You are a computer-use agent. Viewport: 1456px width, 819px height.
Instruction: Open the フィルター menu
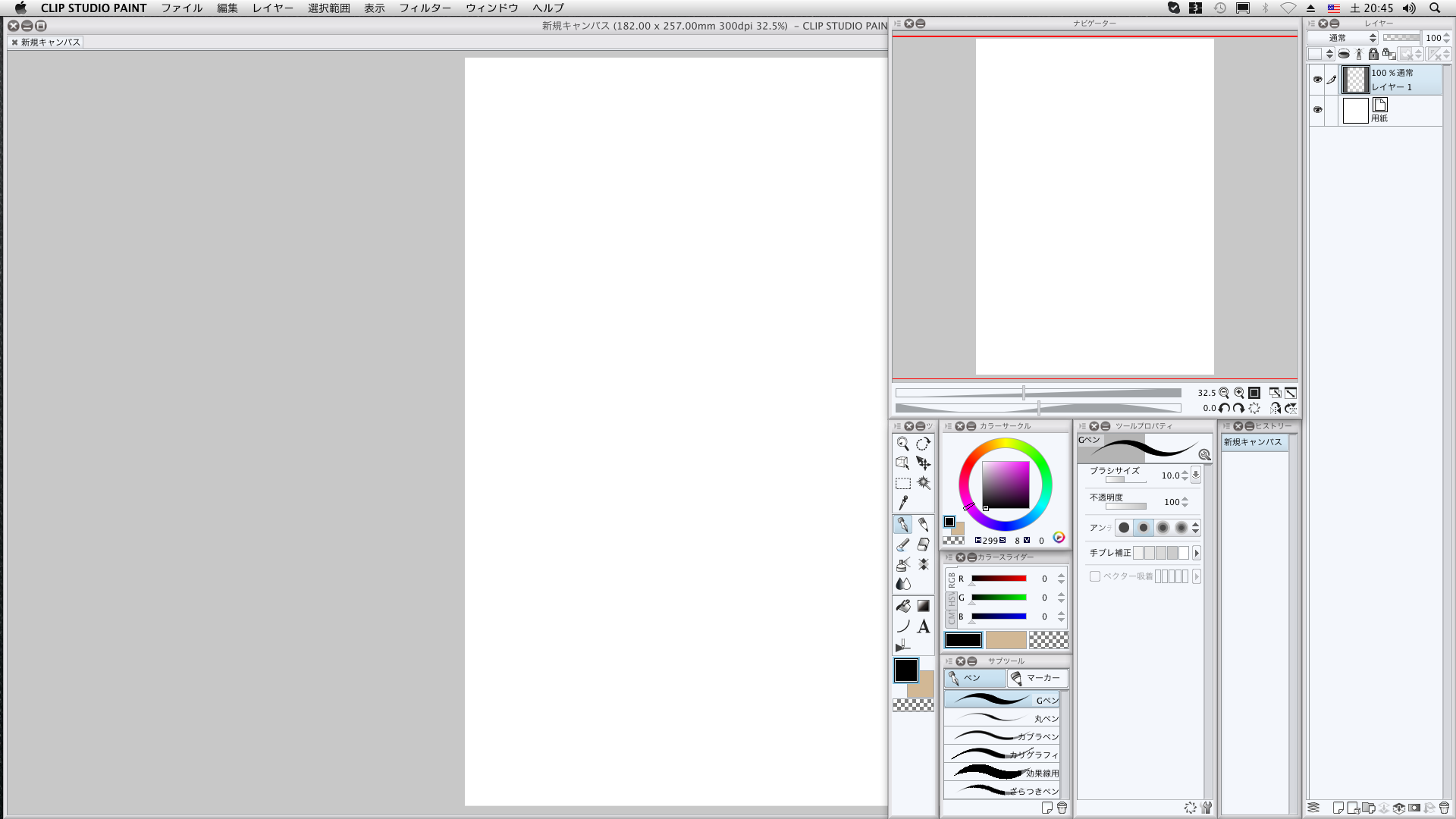[x=425, y=8]
